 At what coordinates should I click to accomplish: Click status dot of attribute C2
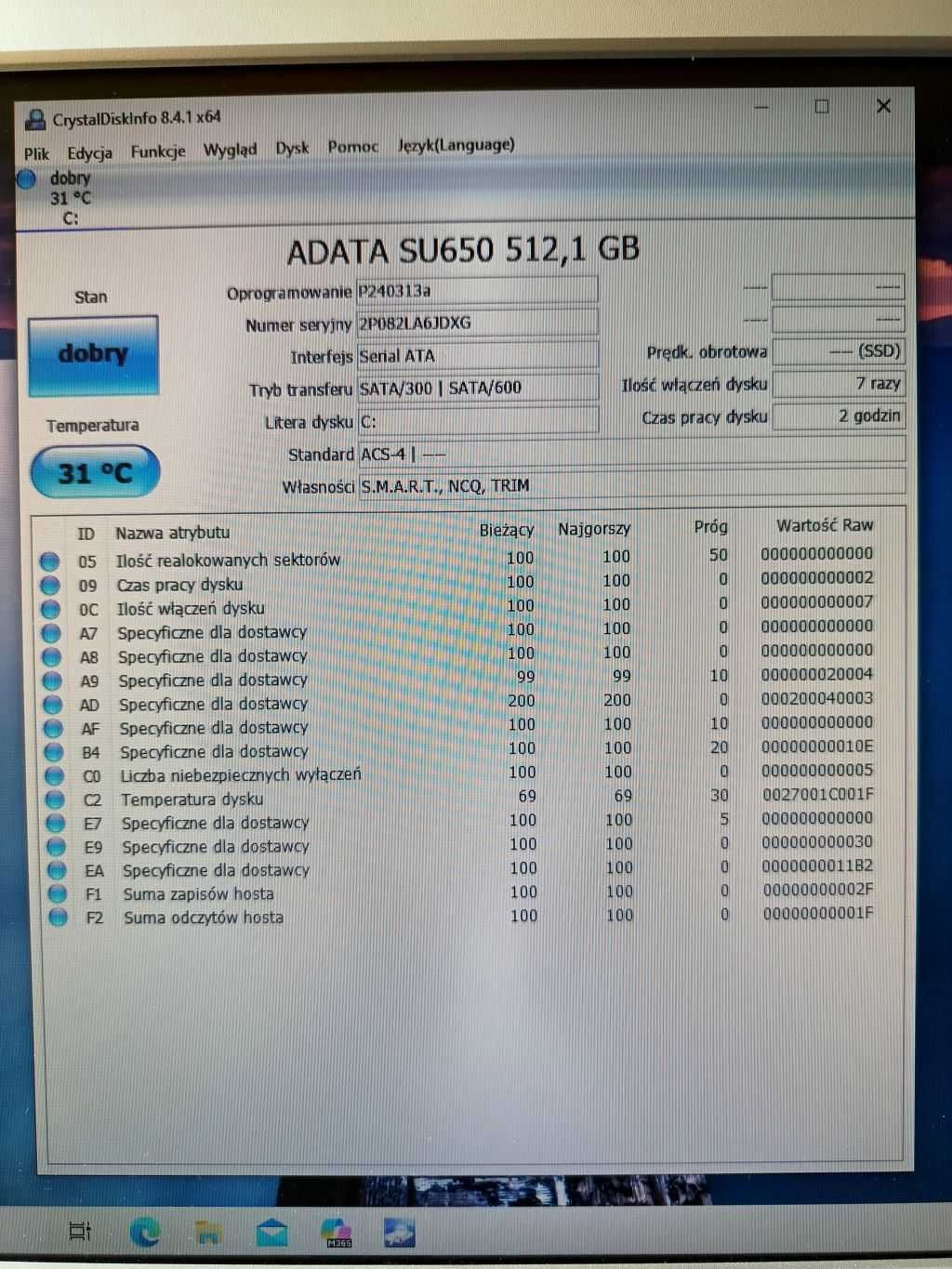[55, 800]
